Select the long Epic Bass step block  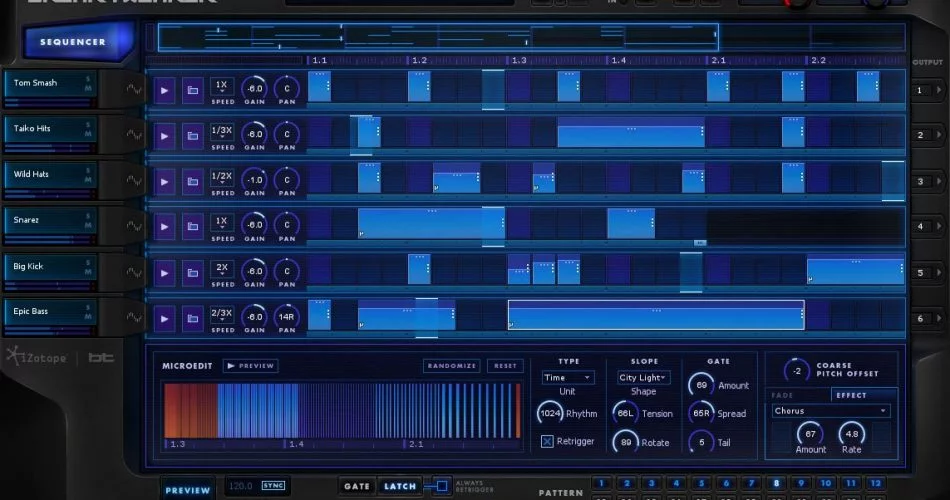(656, 315)
